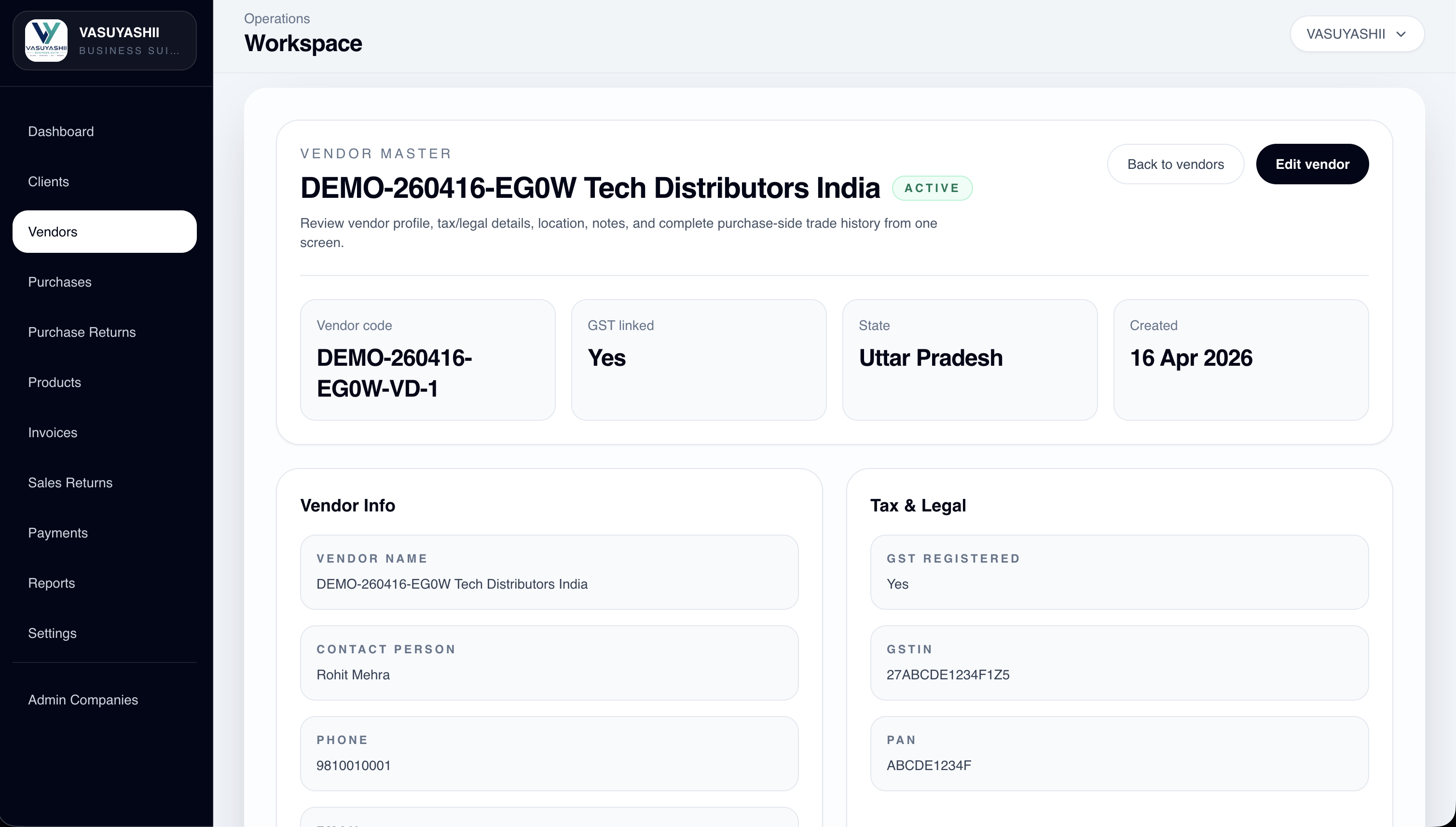The width and height of the screenshot is (1456, 827).
Task: Click the Vendor code card
Action: tap(427, 360)
